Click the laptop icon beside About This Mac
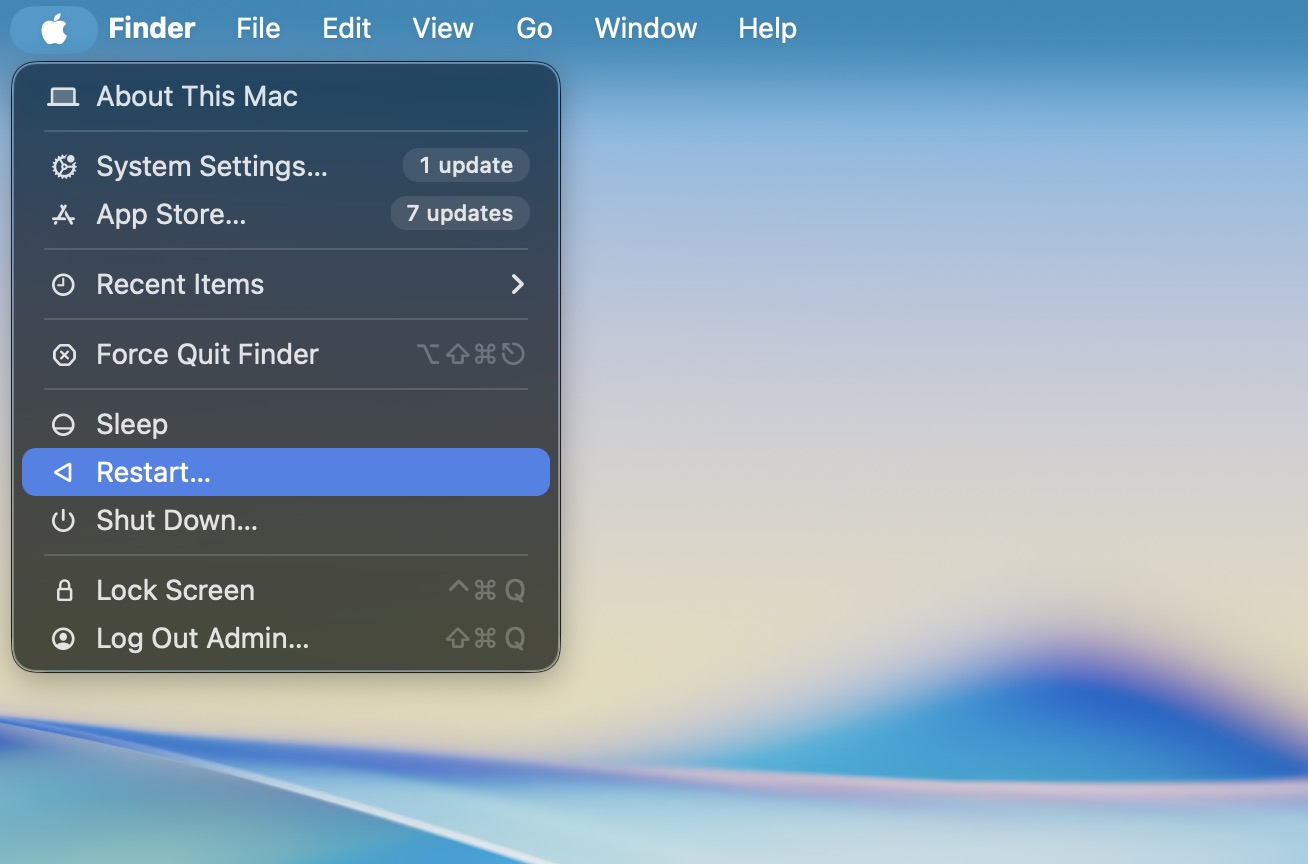 pyautogui.click(x=62, y=96)
